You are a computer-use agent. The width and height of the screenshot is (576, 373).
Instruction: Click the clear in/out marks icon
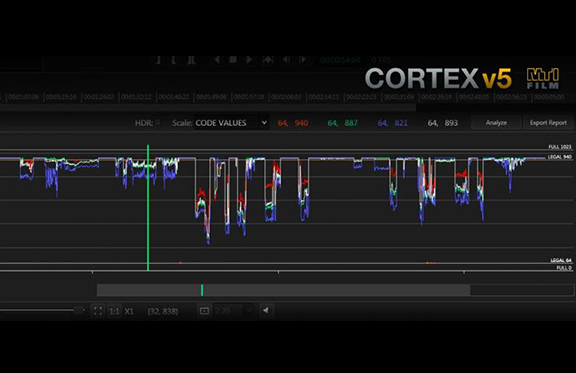point(191,60)
